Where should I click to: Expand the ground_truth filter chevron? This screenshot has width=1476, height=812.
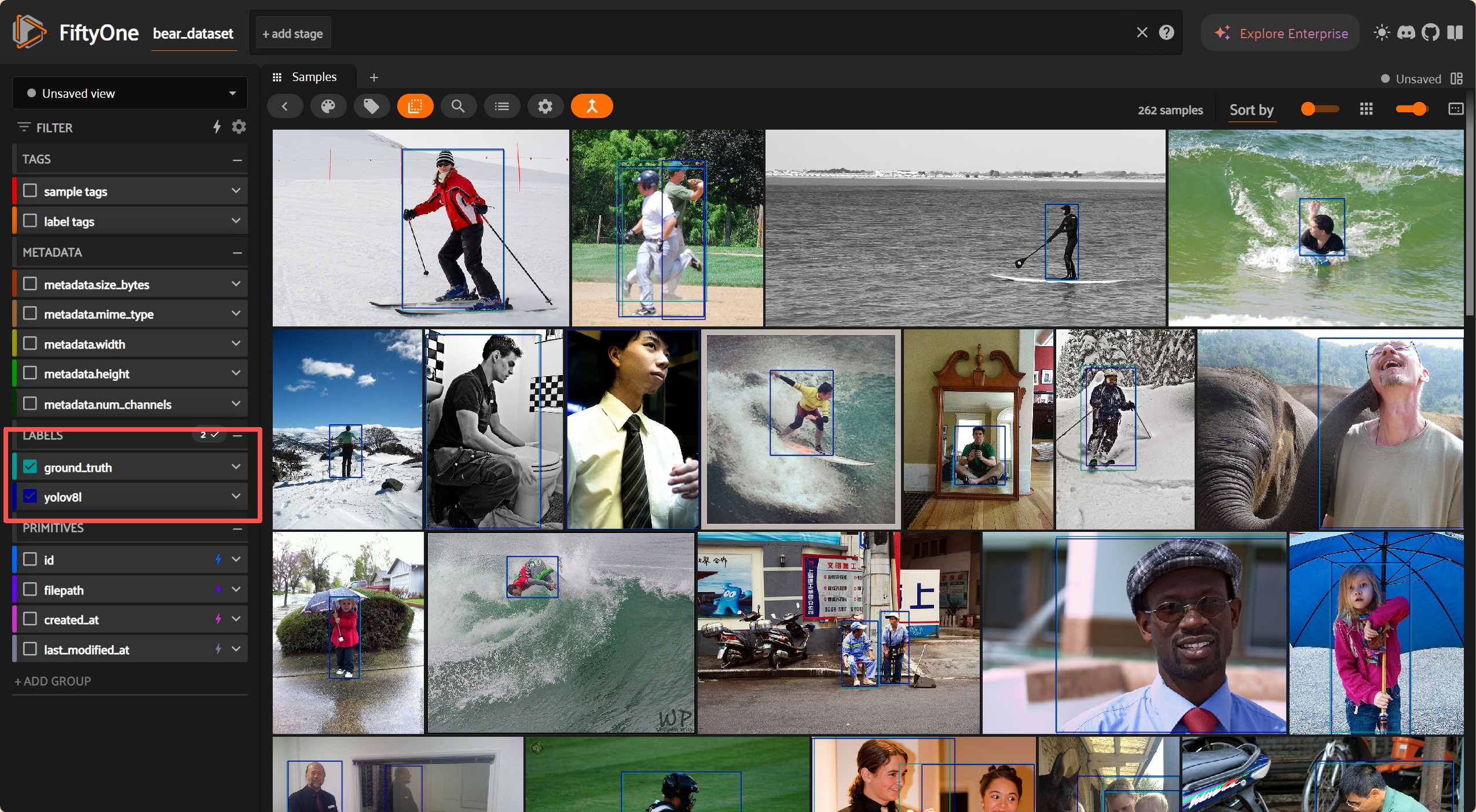point(236,466)
